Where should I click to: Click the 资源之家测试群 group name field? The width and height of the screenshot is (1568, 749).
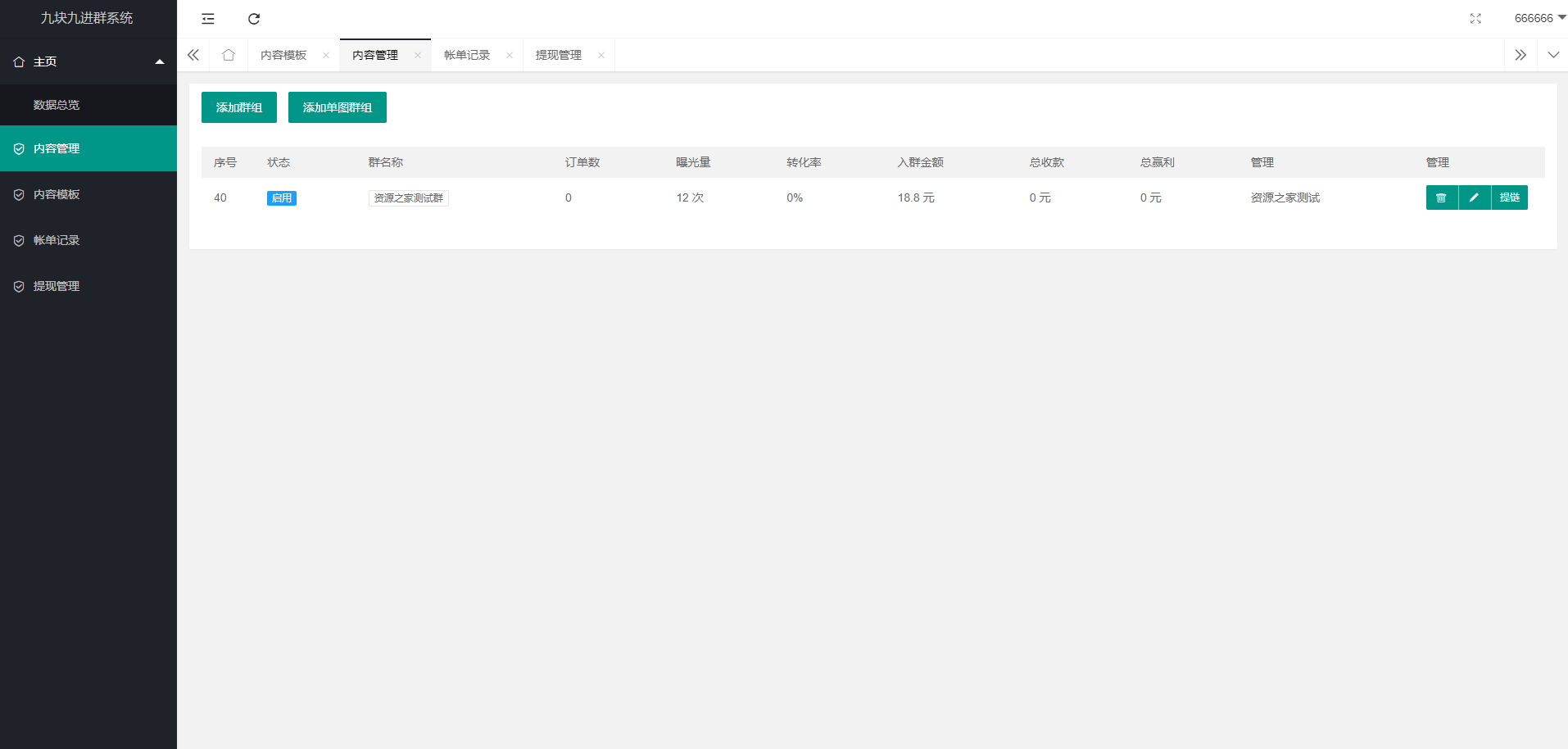[x=409, y=197]
